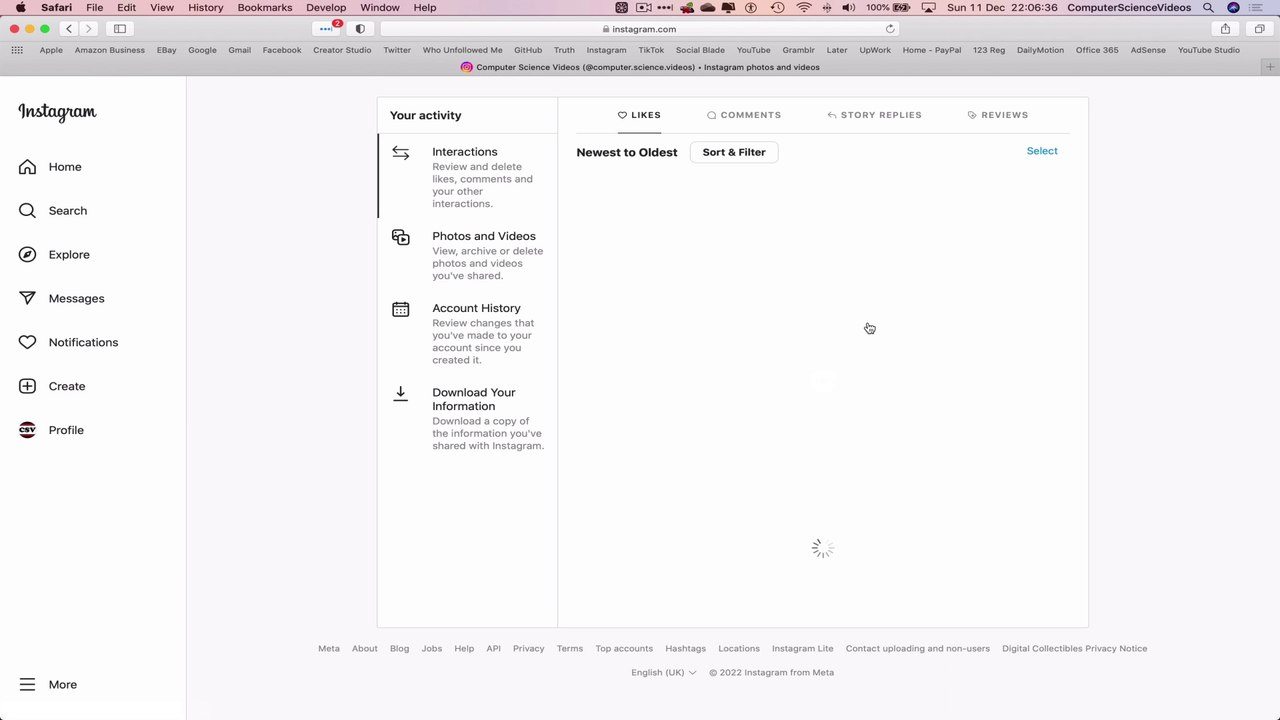Viewport: 1280px width, 720px height.
Task: Open Top accounts footer link
Action: click(x=624, y=649)
